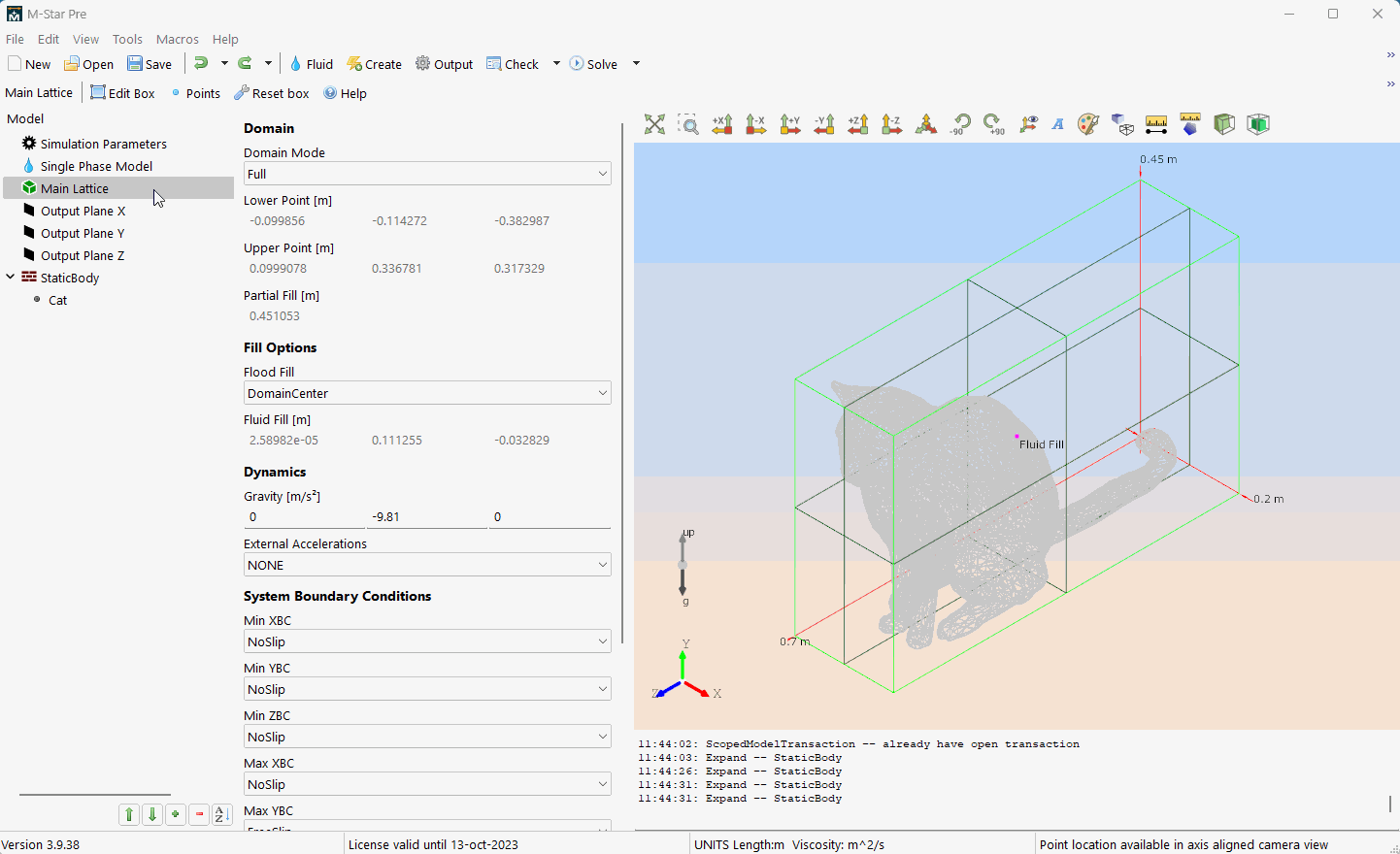Click the New toolbar button
The height and width of the screenshot is (854, 1400).
pos(29,64)
